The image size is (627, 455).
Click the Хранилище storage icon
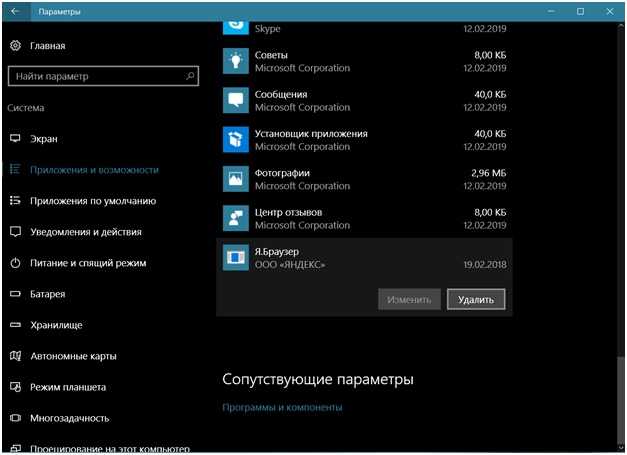click(x=15, y=325)
